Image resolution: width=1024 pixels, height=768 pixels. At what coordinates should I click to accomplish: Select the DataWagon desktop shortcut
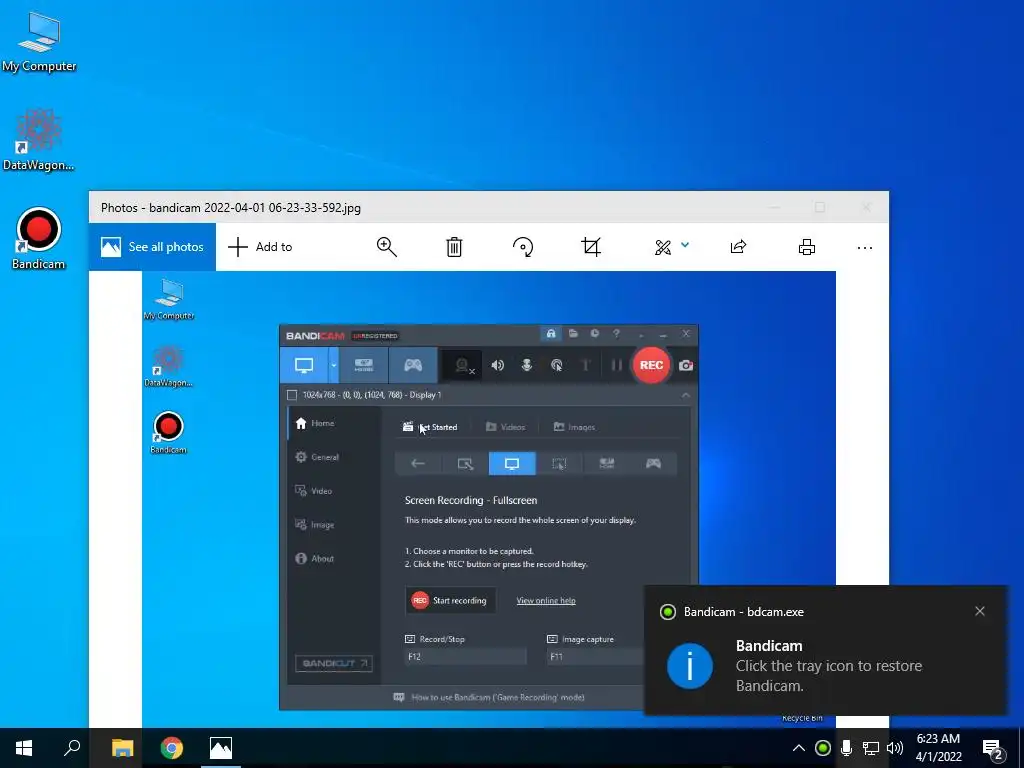coord(39,140)
